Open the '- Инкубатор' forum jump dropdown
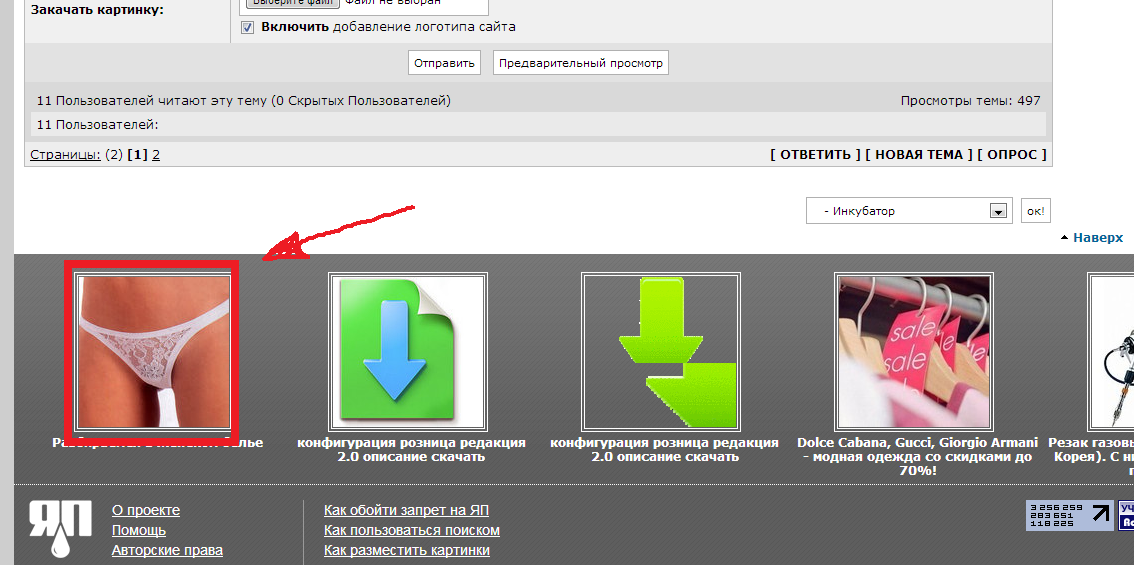This screenshot has height=565, width=1134. [909, 211]
